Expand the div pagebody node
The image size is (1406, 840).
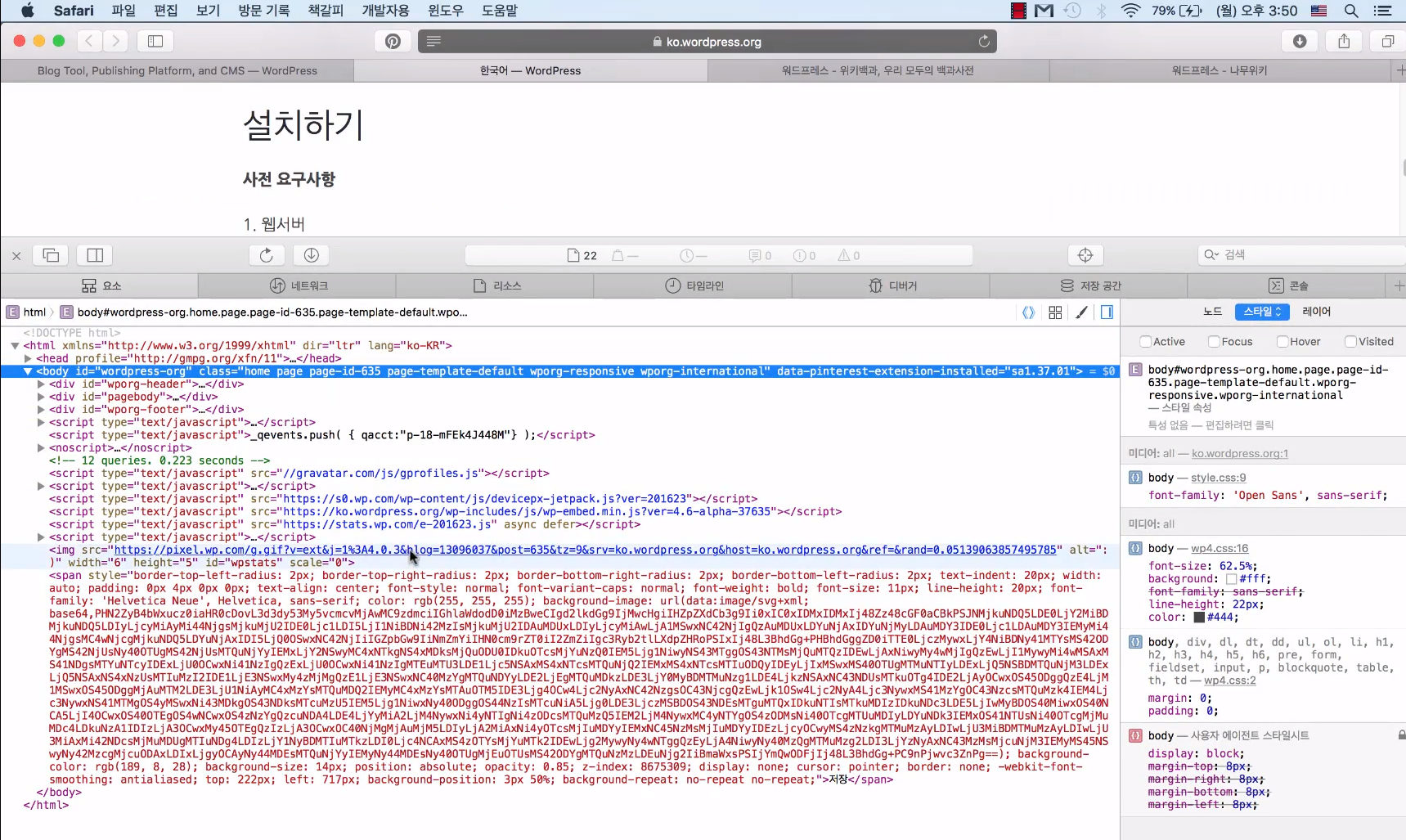(x=41, y=397)
